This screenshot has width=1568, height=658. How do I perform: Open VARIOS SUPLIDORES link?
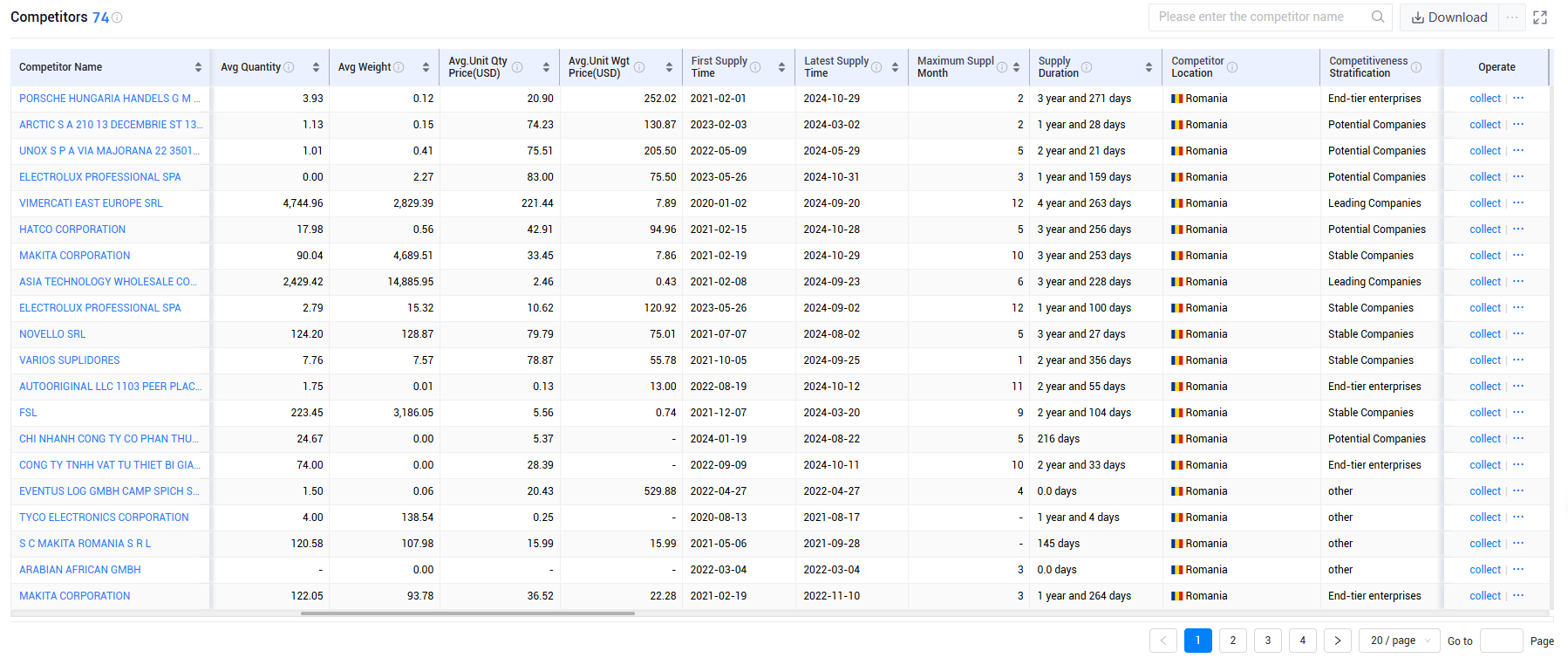coord(70,360)
